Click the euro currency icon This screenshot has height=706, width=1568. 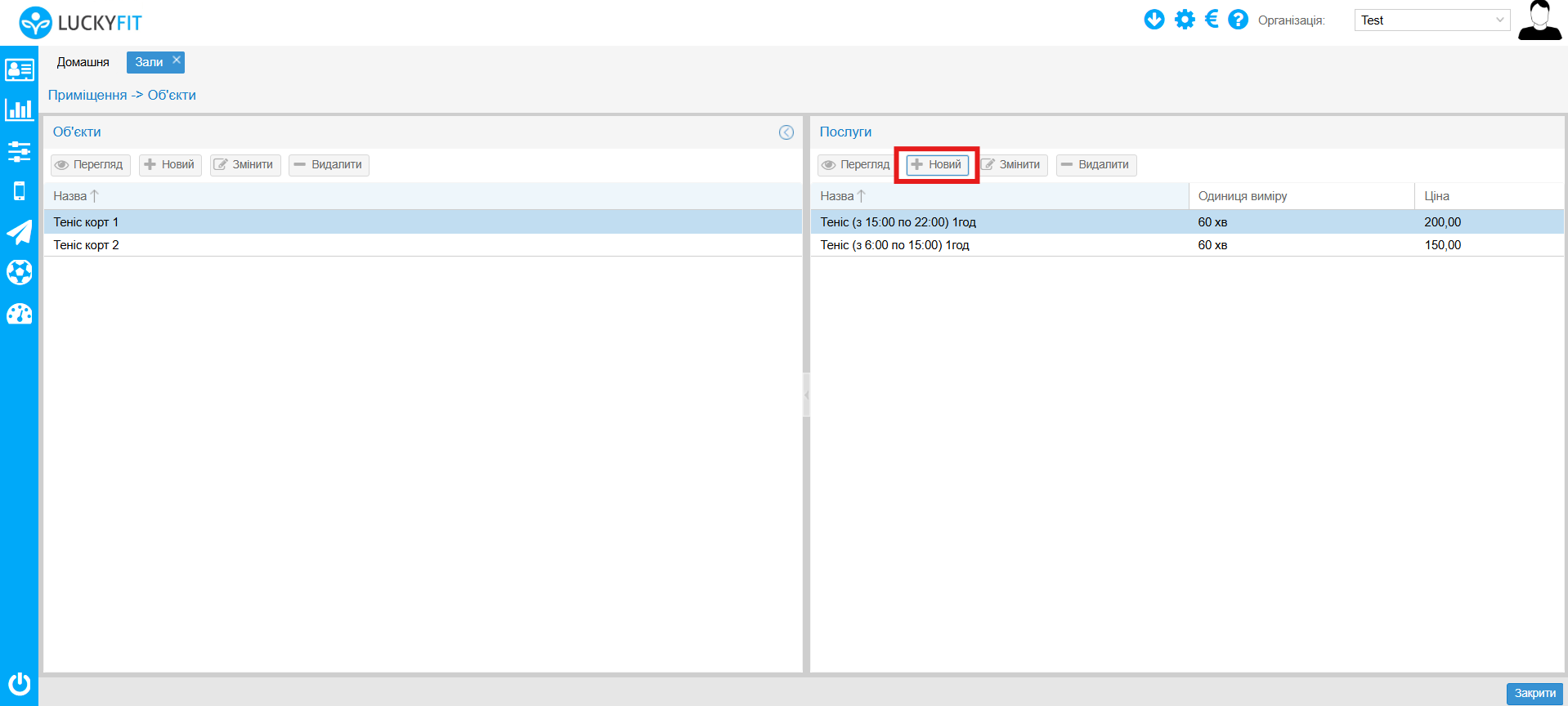1212,20
